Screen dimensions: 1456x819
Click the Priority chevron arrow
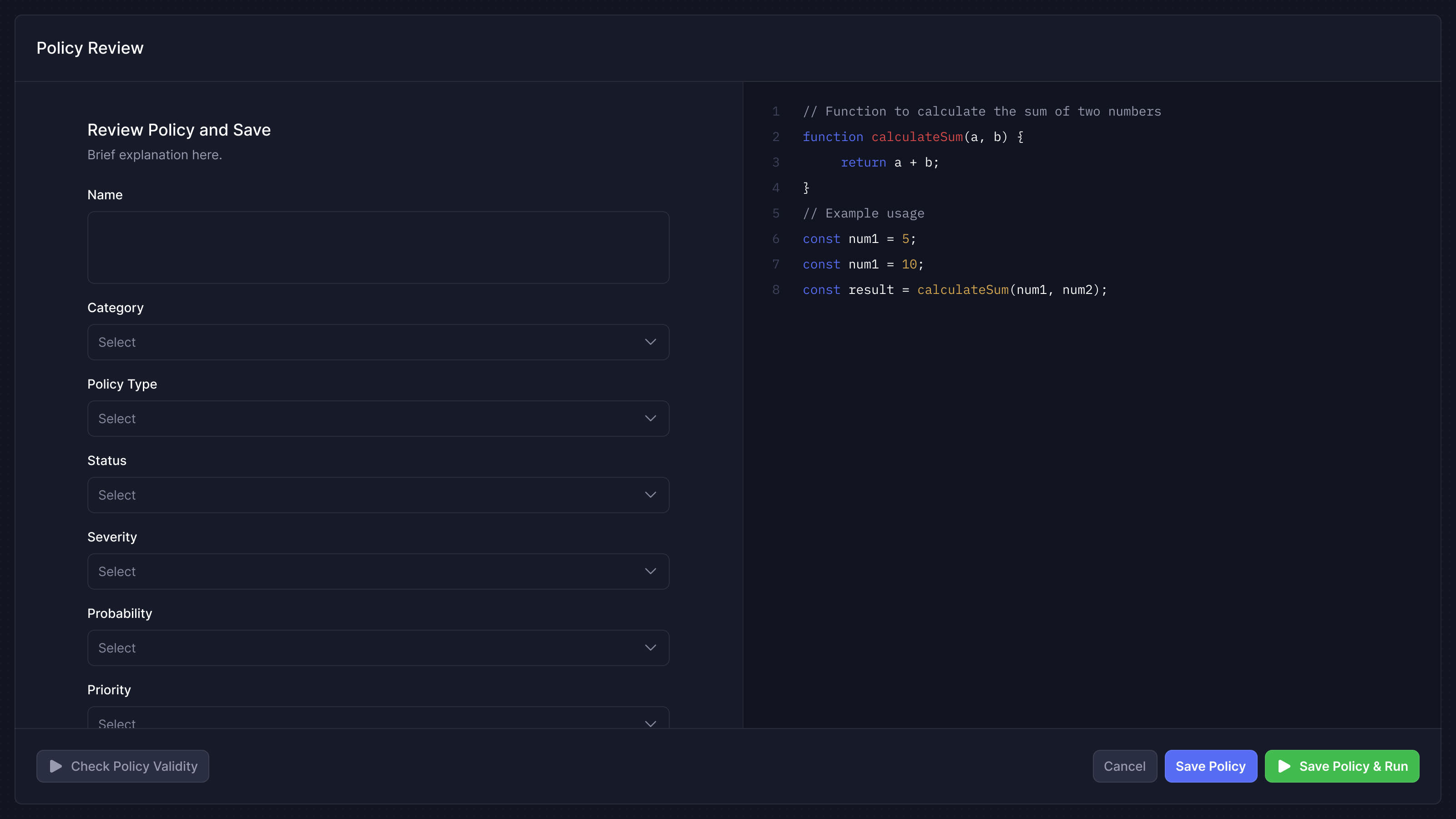coord(650,723)
